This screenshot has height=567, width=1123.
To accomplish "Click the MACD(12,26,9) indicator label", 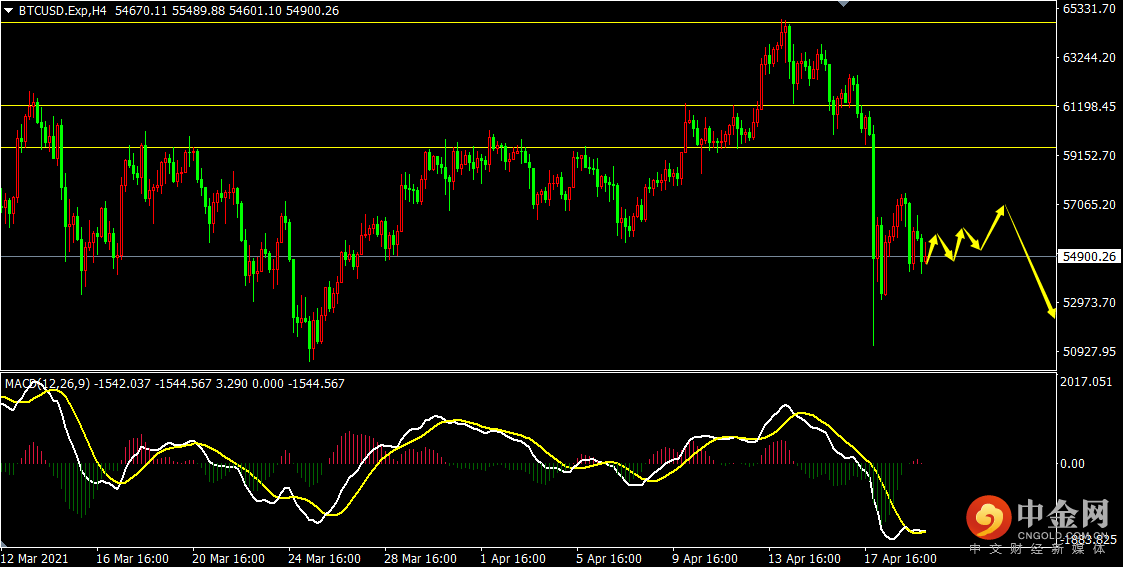I will [x=47, y=384].
